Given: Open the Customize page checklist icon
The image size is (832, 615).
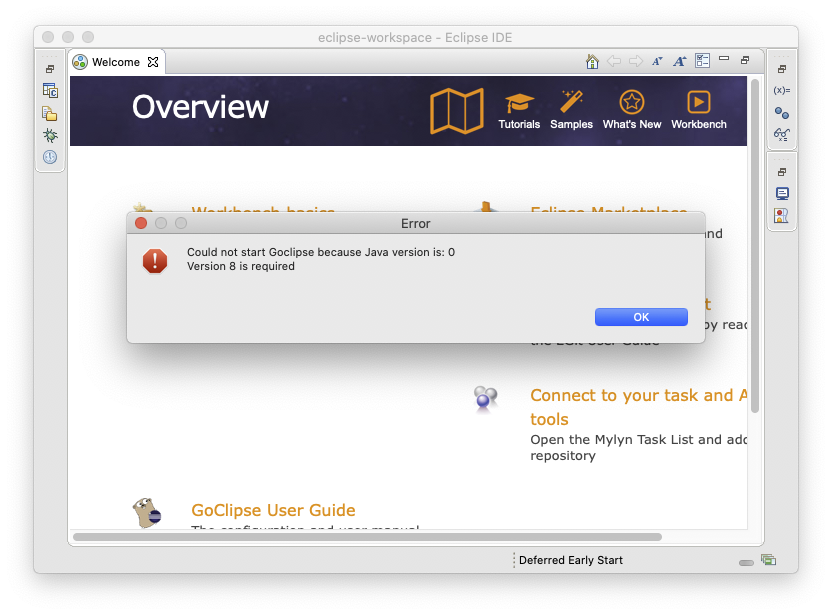Looking at the screenshot, I should pos(702,61).
